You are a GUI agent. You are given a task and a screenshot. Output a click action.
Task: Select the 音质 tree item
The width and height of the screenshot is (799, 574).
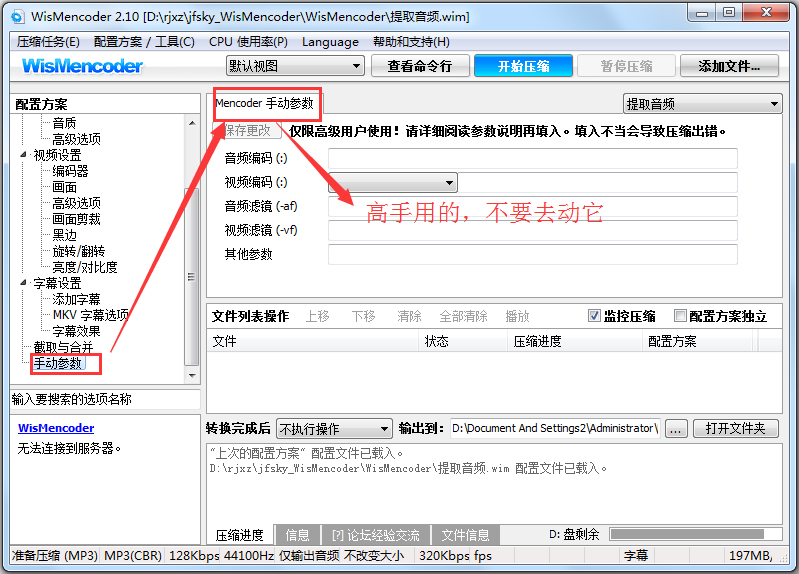tap(64, 123)
